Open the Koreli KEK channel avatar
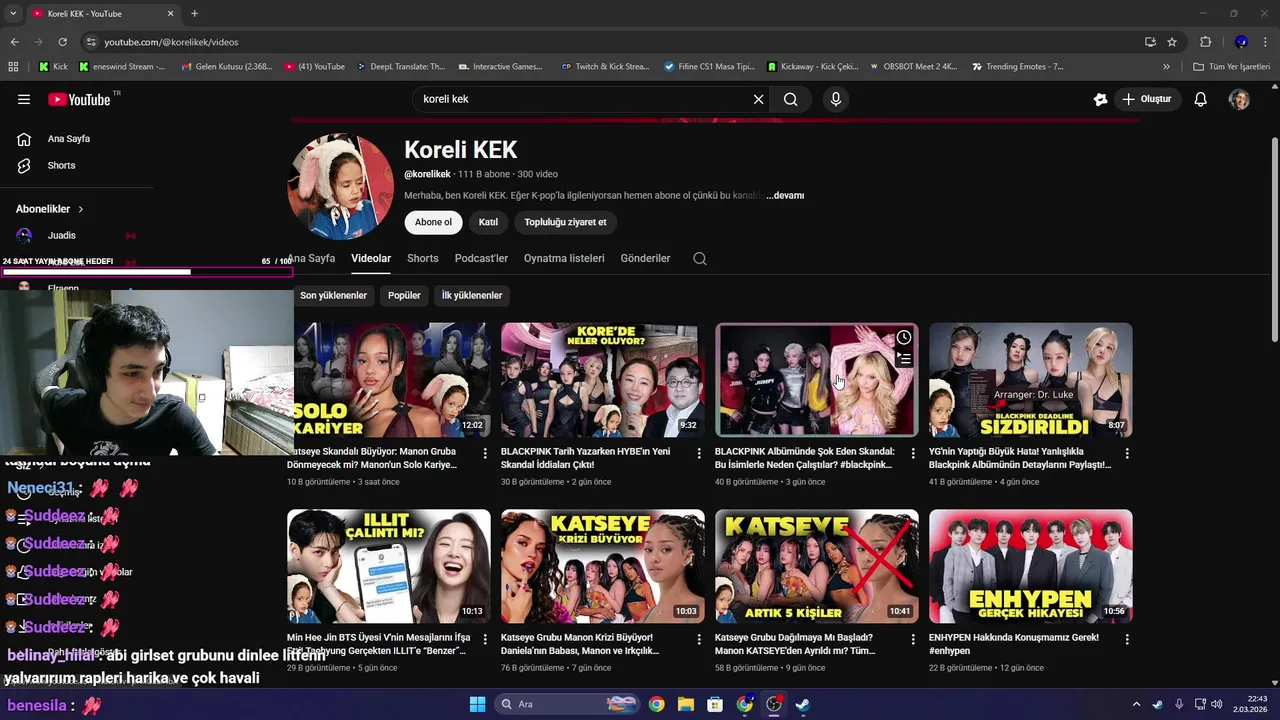The height and width of the screenshot is (720, 1280). (340, 187)
